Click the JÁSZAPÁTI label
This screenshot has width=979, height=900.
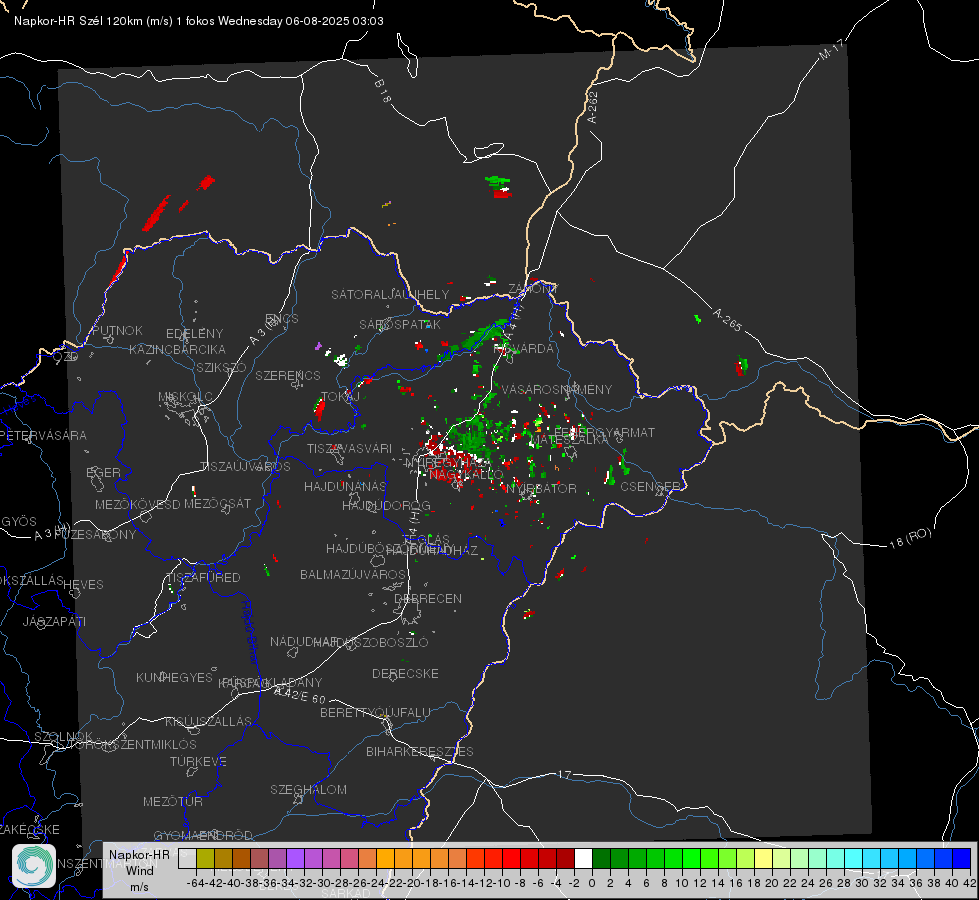[54, 621]
